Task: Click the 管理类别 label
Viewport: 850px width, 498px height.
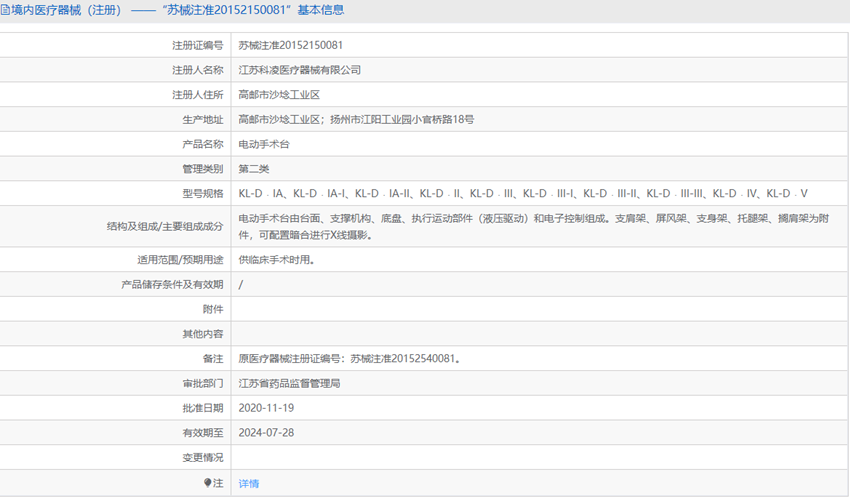Action: click(x=203, y=169)
